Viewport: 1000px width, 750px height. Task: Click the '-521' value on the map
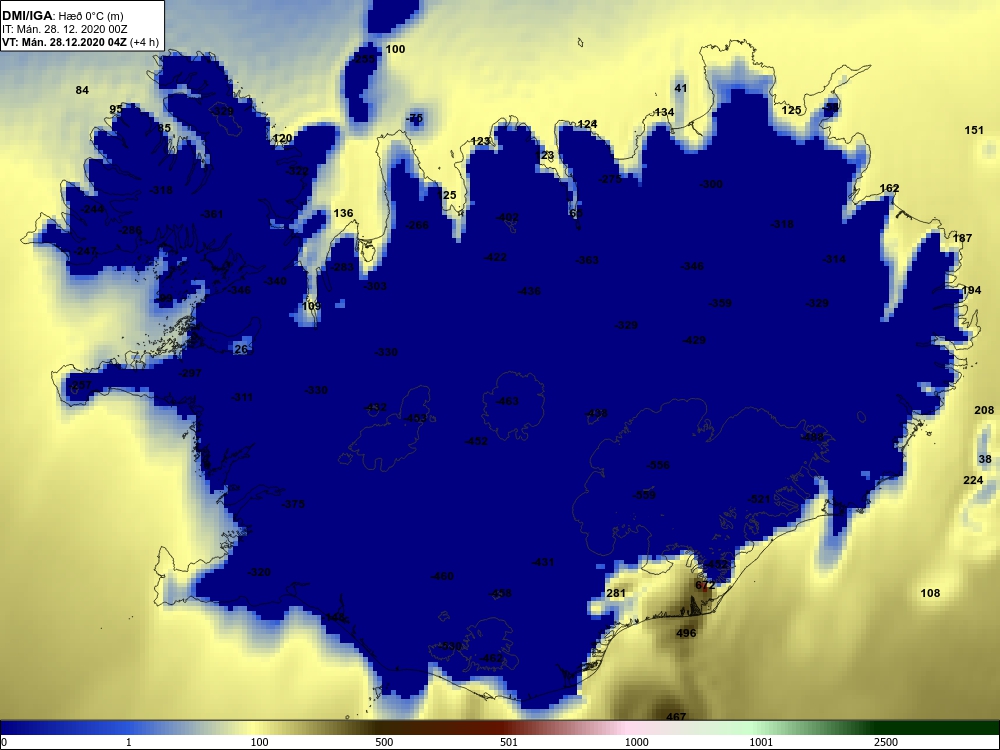point(759,499)
